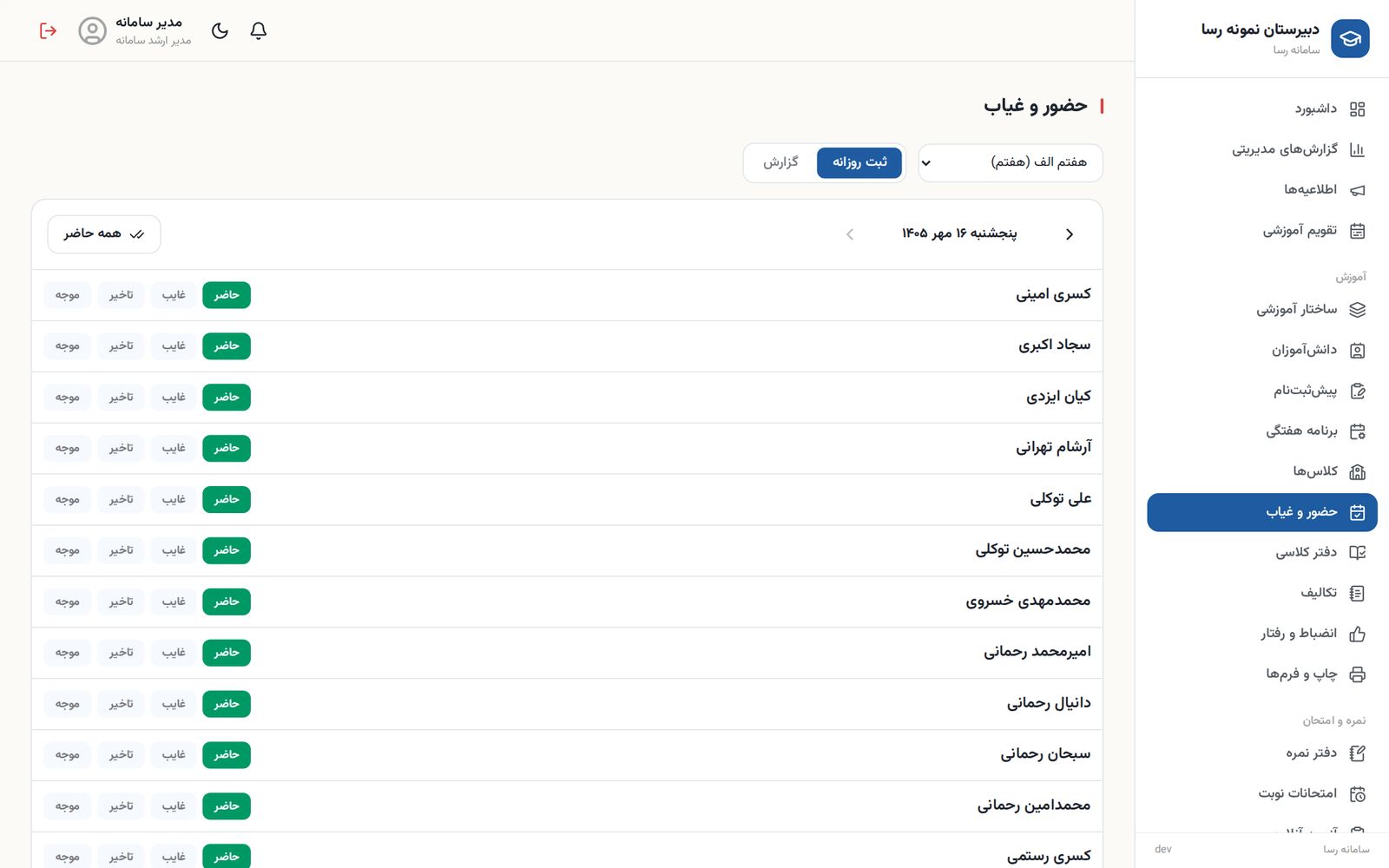
Task: Open تکالیف in the sidebar menu
Action: pyautogui.click(x=1262, y=593)
